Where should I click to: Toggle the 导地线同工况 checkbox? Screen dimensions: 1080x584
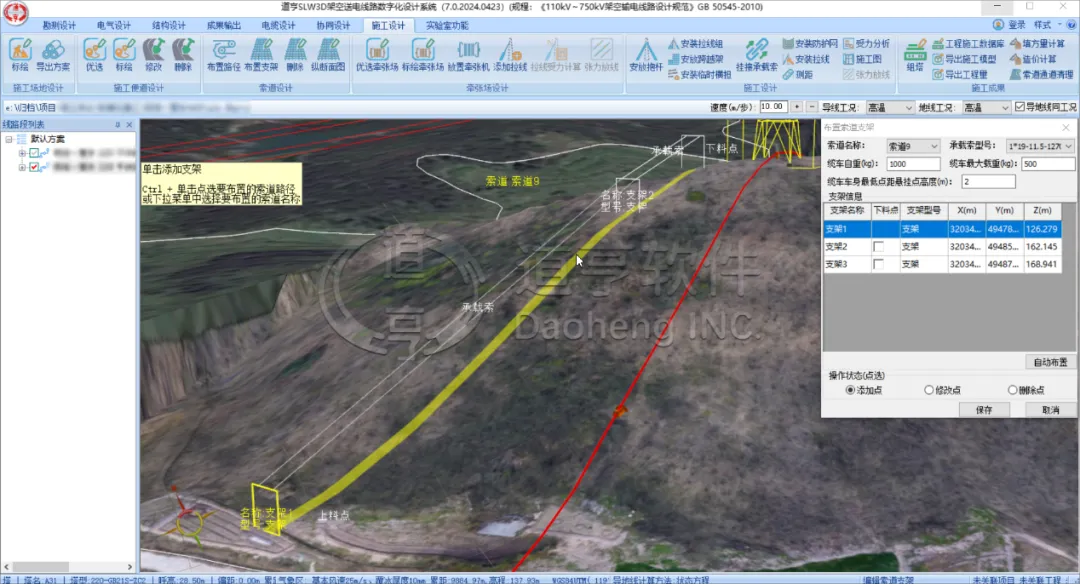[1019, 107]
